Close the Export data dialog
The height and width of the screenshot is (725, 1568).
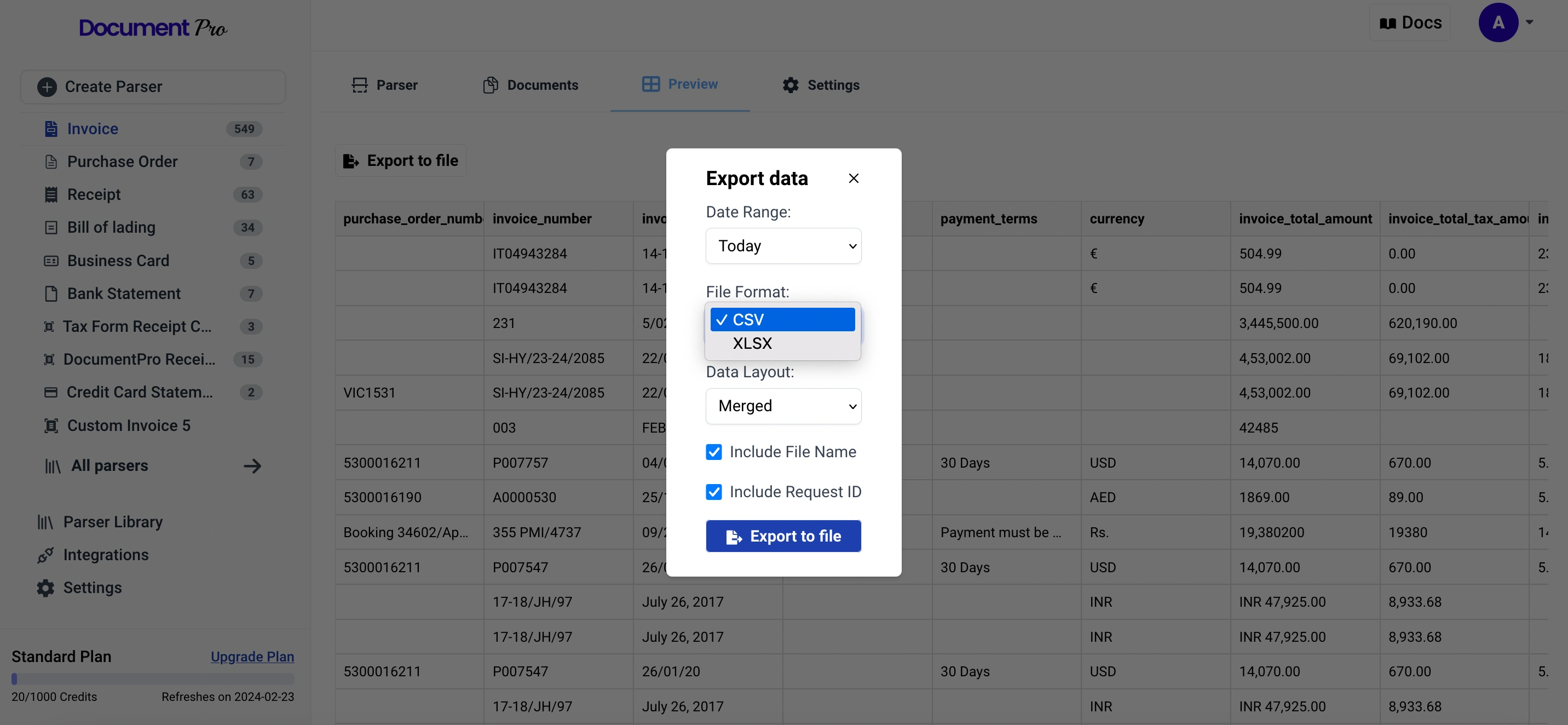[x=854, y=179]
